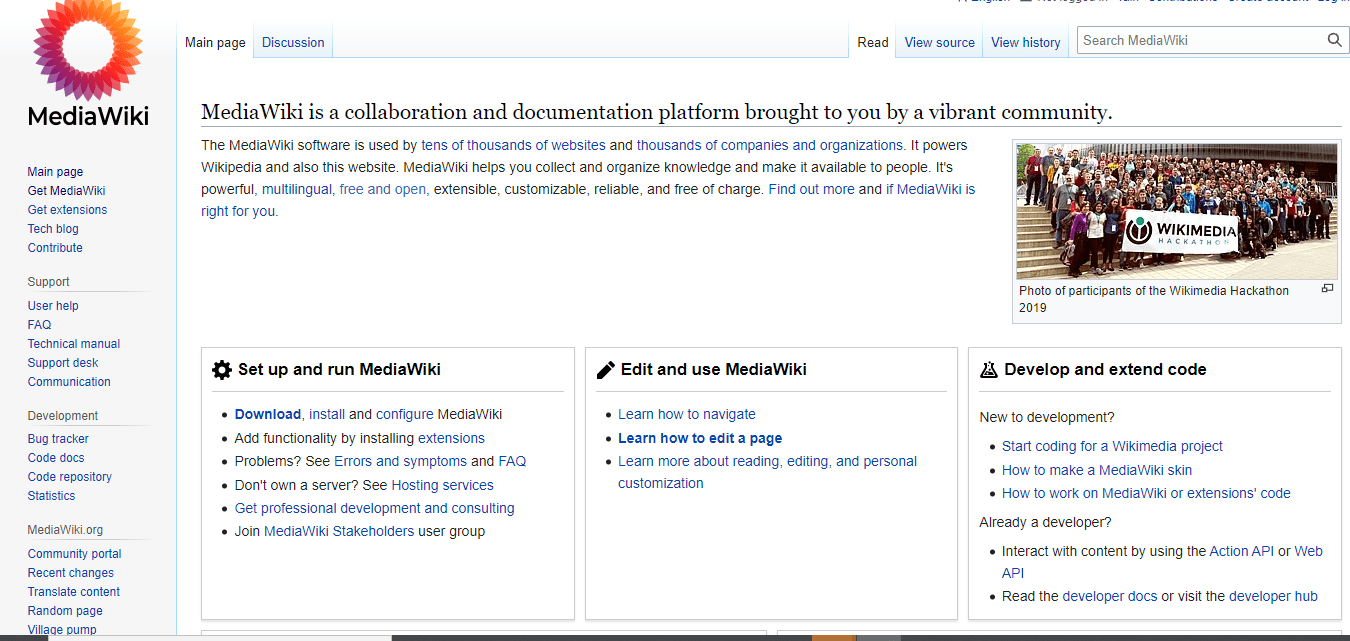The width and height of the screenshot is (1350, 641).
Task: Switch to the Main page tab
Action: (x=215, y=42)
